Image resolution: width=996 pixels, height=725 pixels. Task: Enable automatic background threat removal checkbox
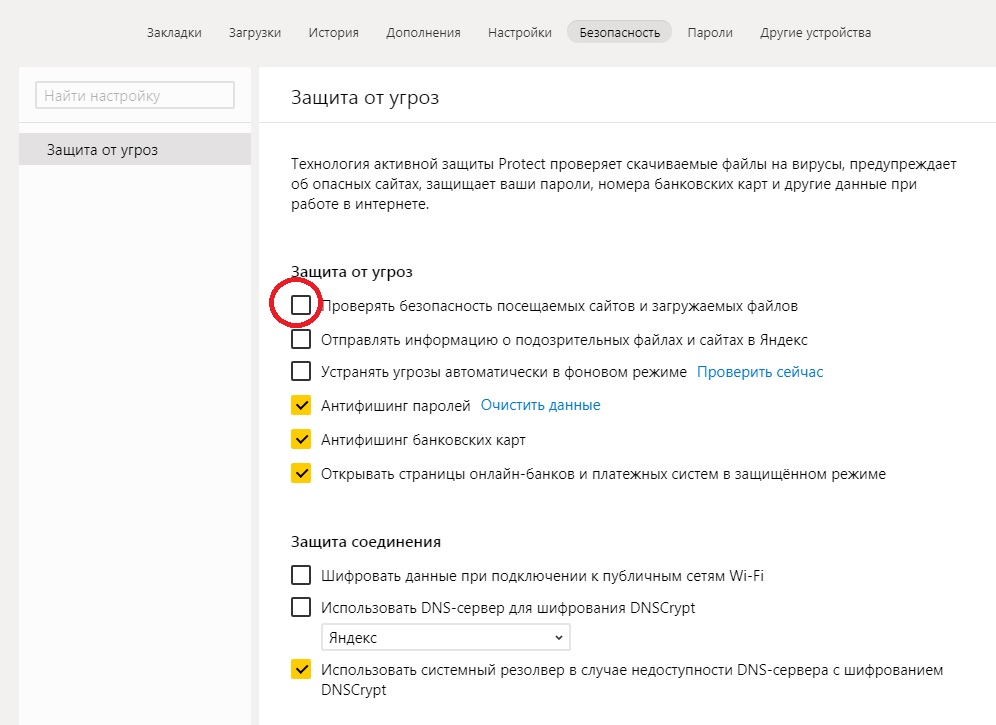pos(301,372)
